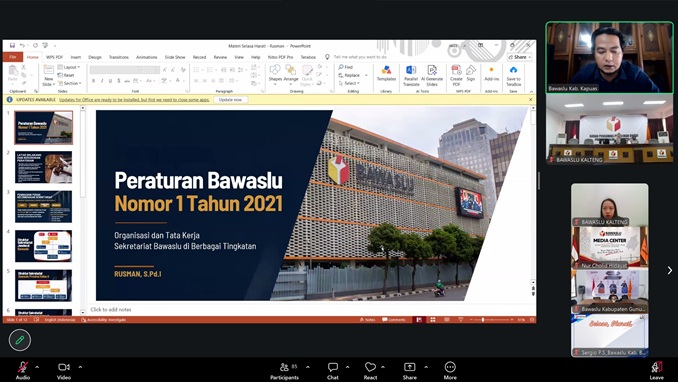Screen dimensions: 678x382
Task: Select slide 2 thumbnail in slide panel
Action: tap(44, 167)
